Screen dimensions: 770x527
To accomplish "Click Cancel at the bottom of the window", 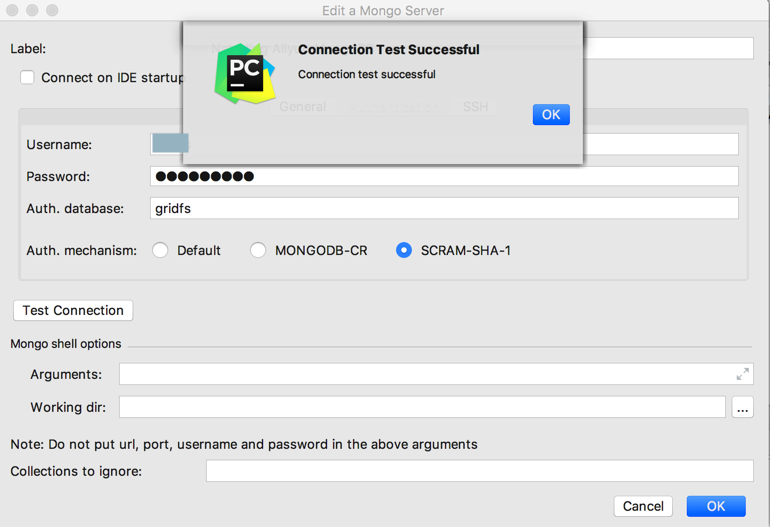I will coord(643,506).
